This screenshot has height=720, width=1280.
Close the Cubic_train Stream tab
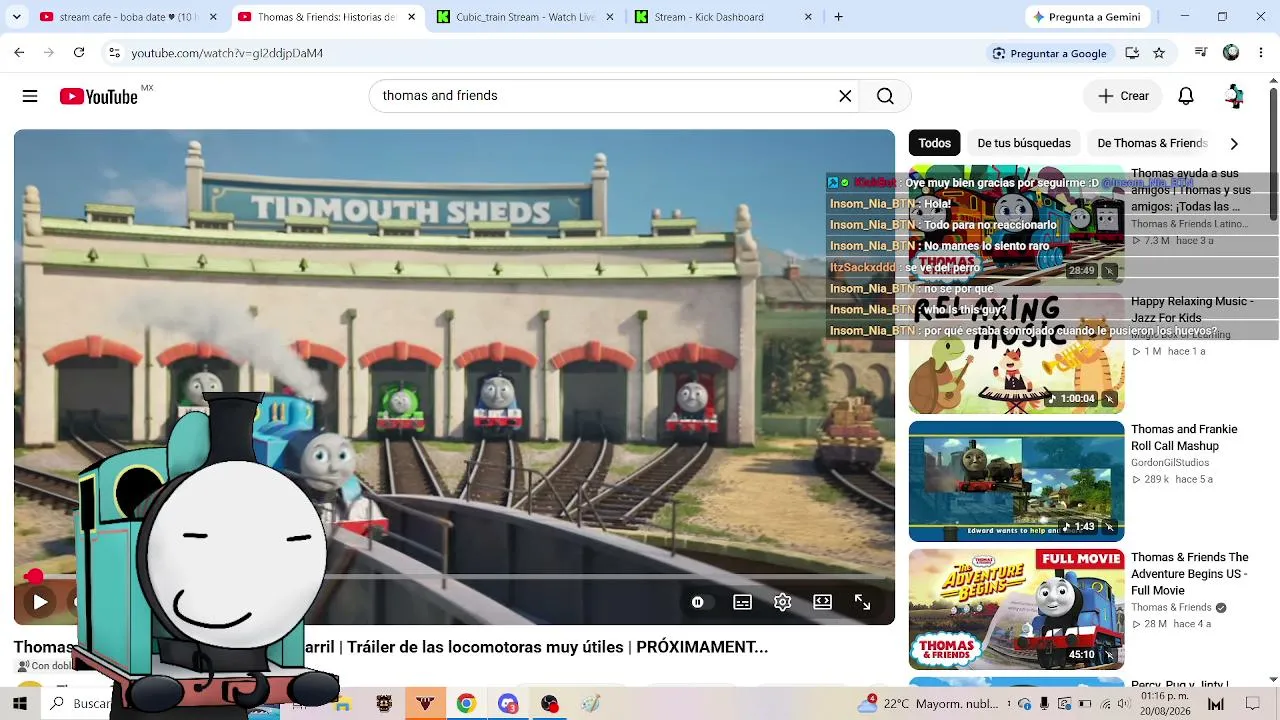(x=609, y=17)
